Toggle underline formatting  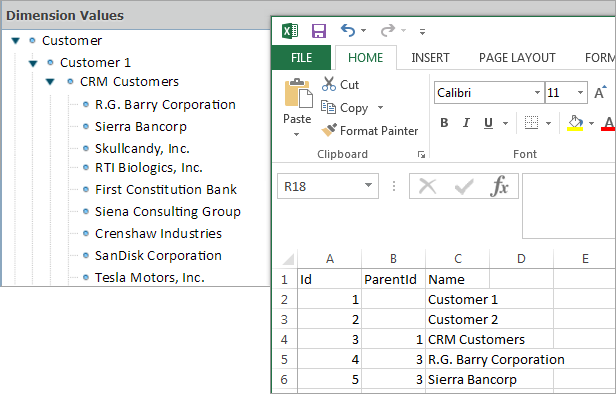(488, 123)
